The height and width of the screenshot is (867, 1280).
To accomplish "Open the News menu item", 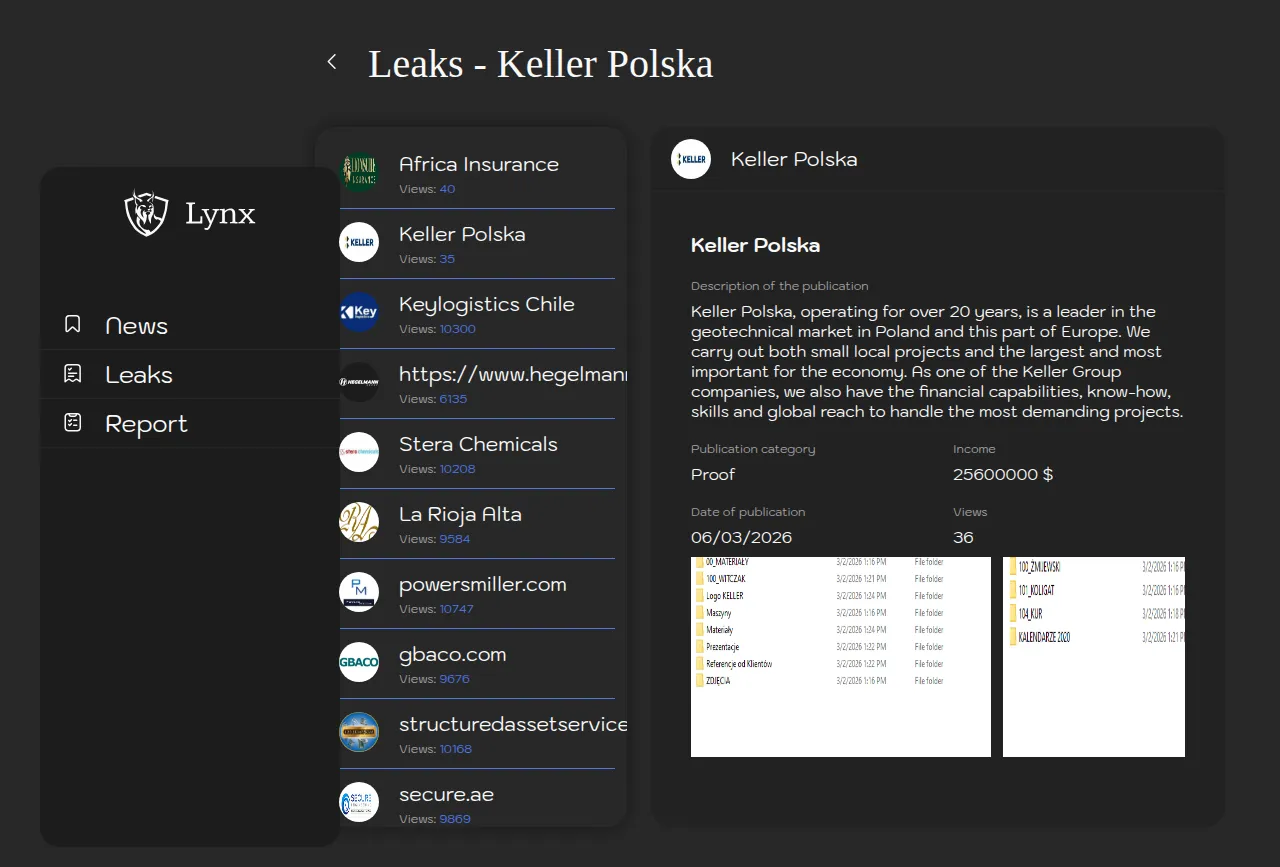I will pos(136,326).
